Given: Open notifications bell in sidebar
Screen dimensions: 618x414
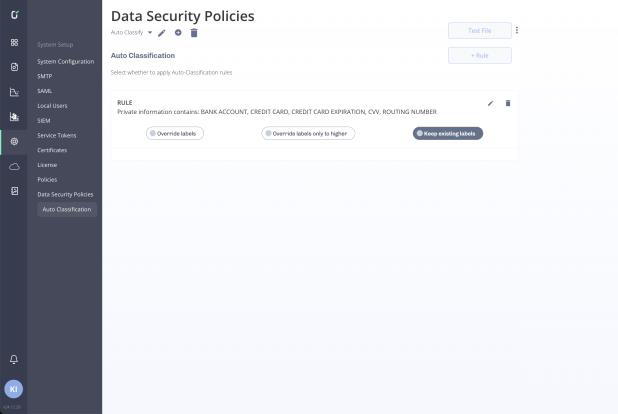Looking at the screenshot, I should click(x=14, y=359).
